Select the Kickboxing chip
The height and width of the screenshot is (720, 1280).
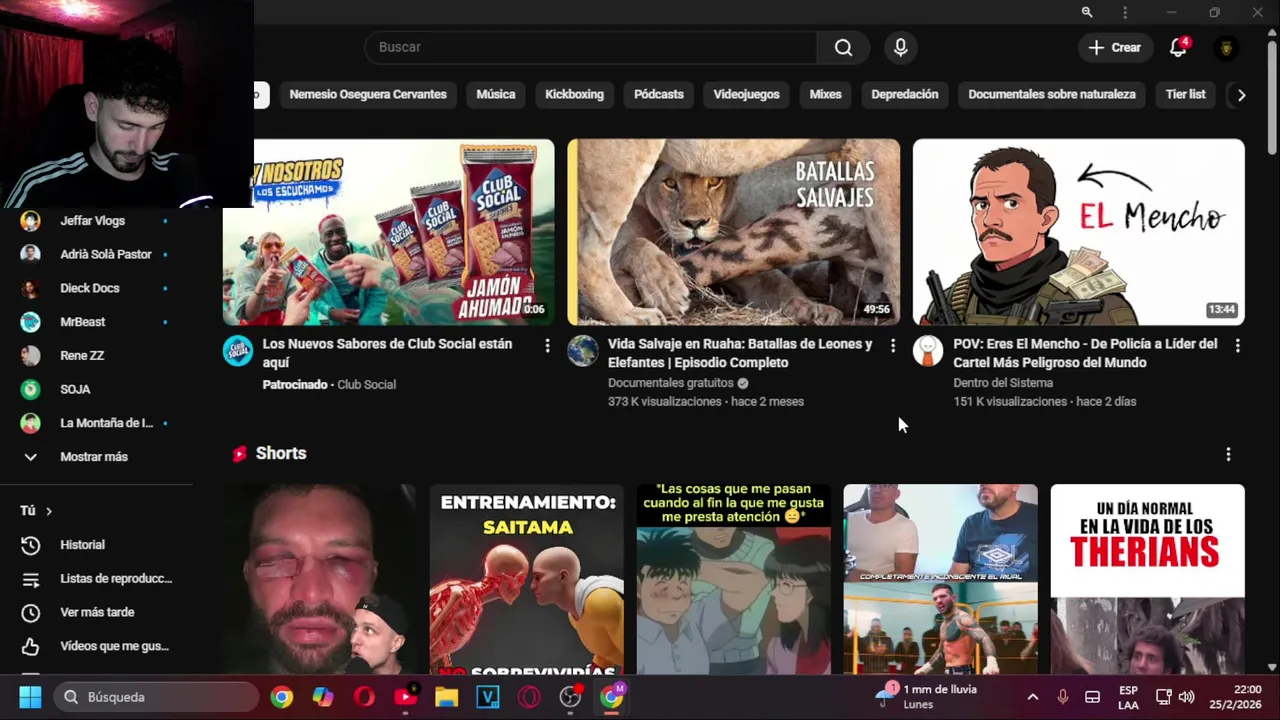click(574, 94)
